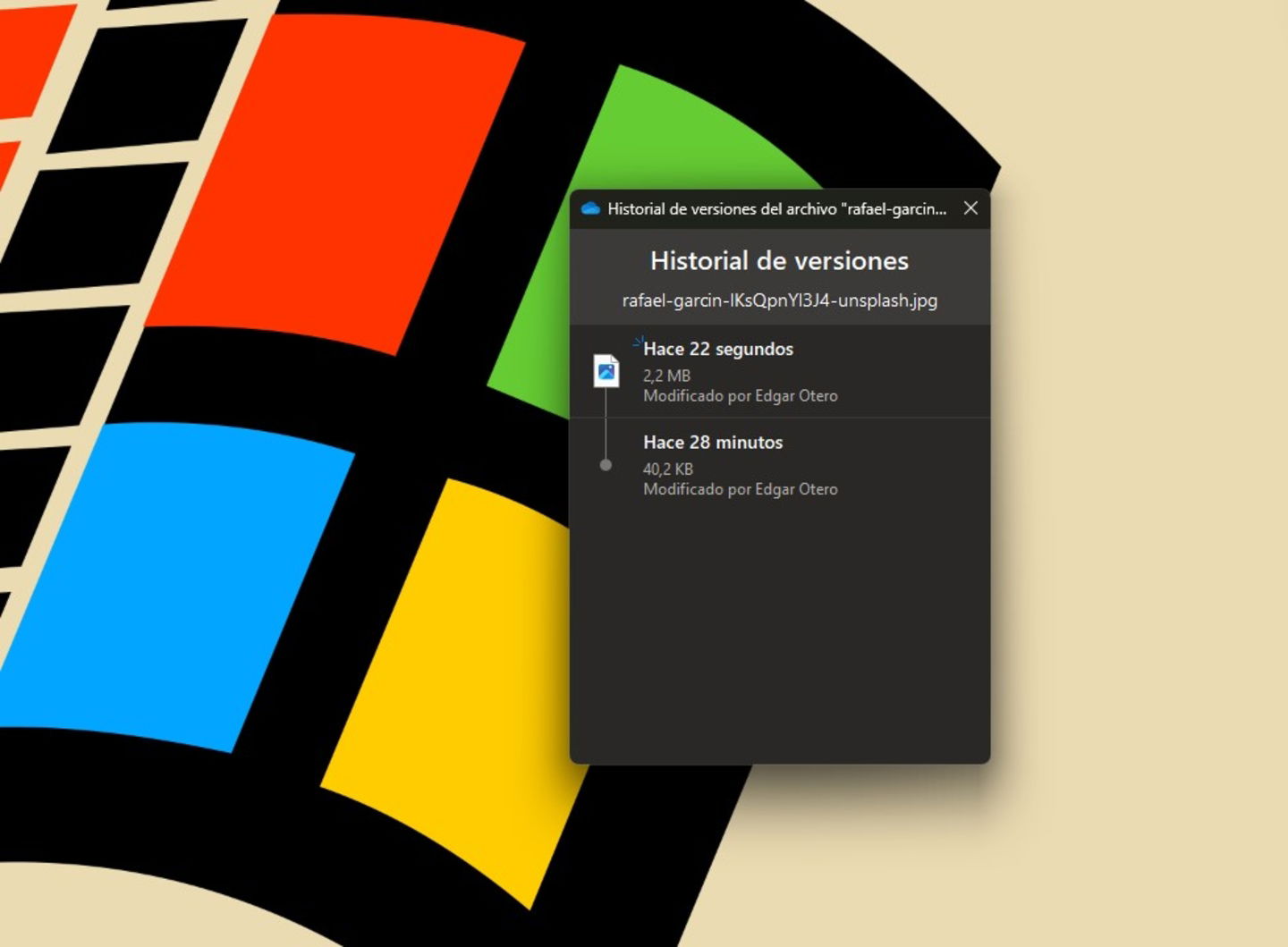Click the image file icon of current version
Viewport: 1288px width, 947px height.
point(606,371)
